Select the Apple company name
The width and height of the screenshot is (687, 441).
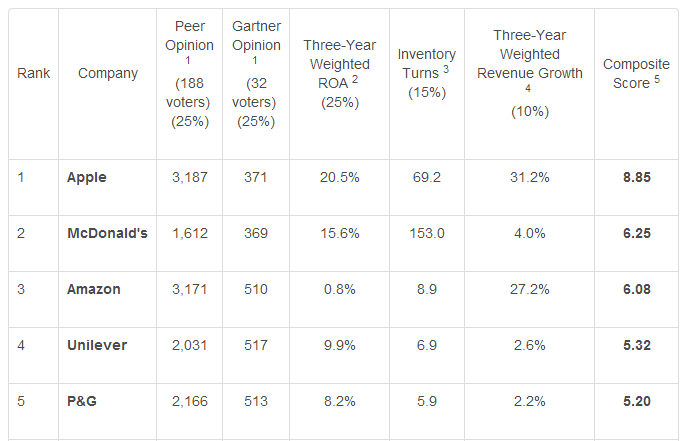click(87, 177)
